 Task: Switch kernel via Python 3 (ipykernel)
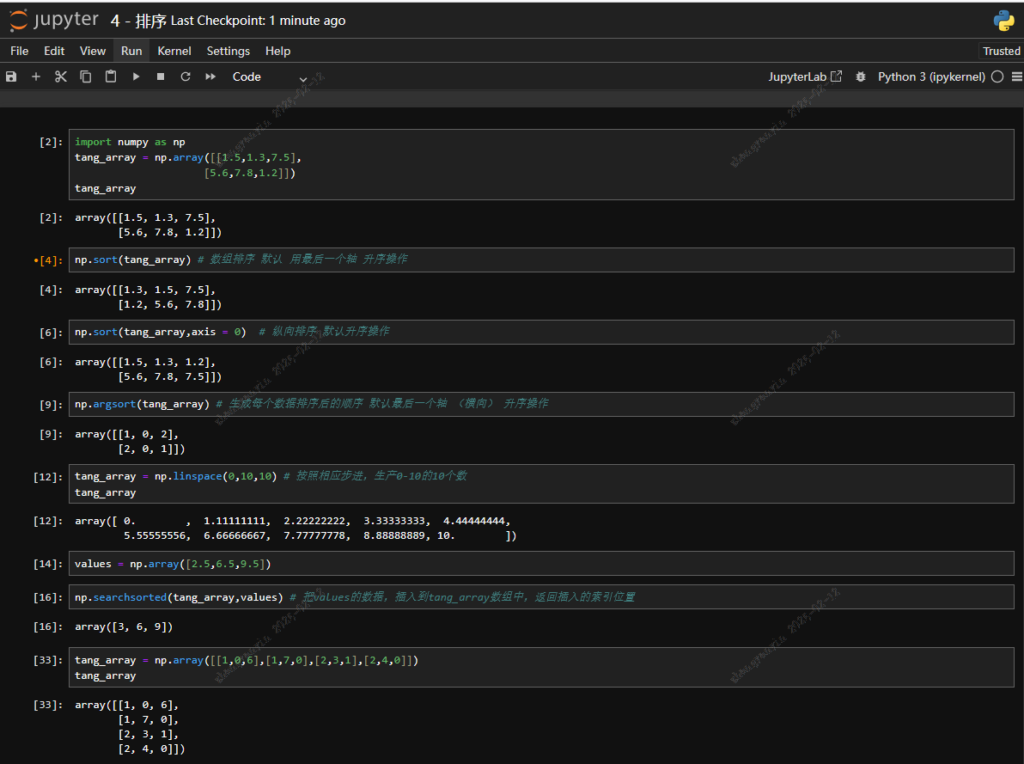[x=931, y=76]
